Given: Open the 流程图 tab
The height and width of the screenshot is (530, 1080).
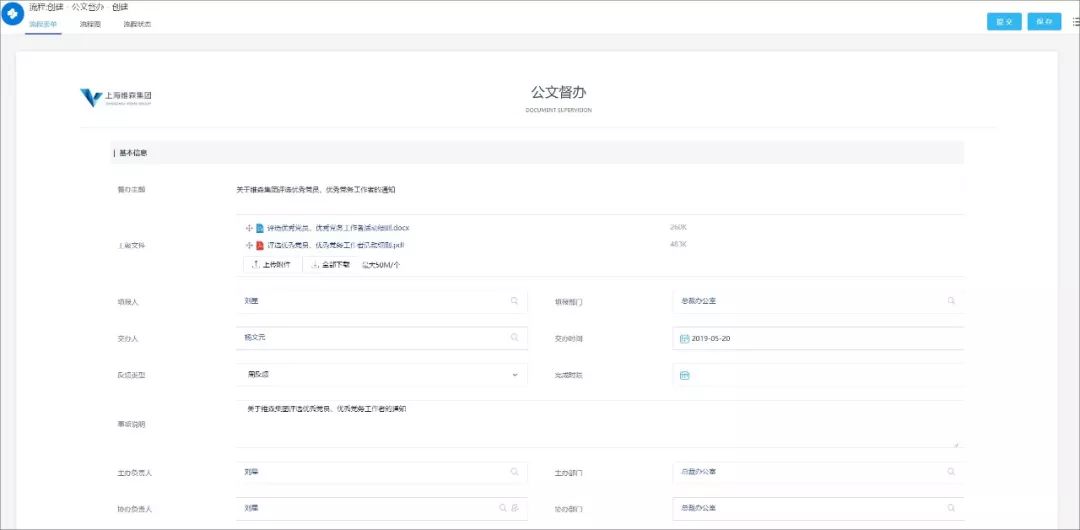Looking at the screenshot, I should pos(90,24).
